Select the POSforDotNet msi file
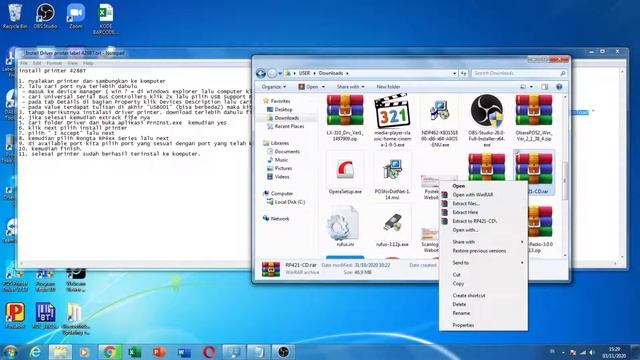The width and height of the screenshot is (640, 360). [392, 177]
